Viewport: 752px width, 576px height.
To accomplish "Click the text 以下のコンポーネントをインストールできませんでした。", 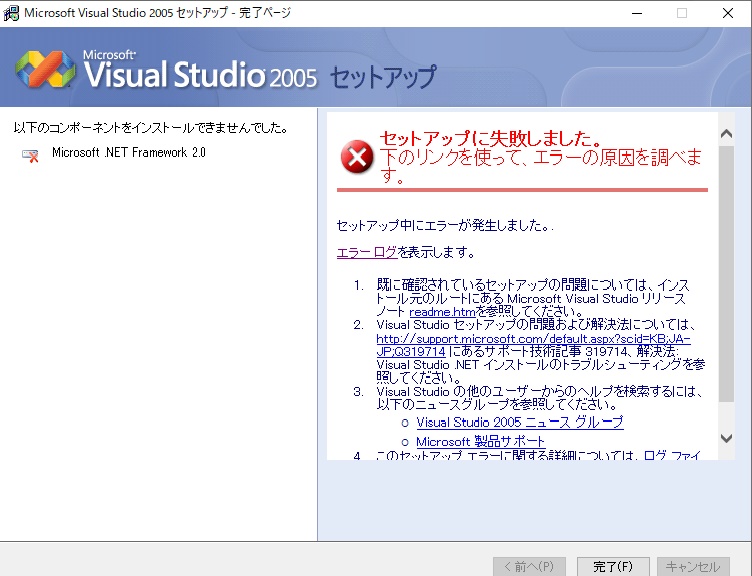I will pyautogui.click(x=151, y=128).
